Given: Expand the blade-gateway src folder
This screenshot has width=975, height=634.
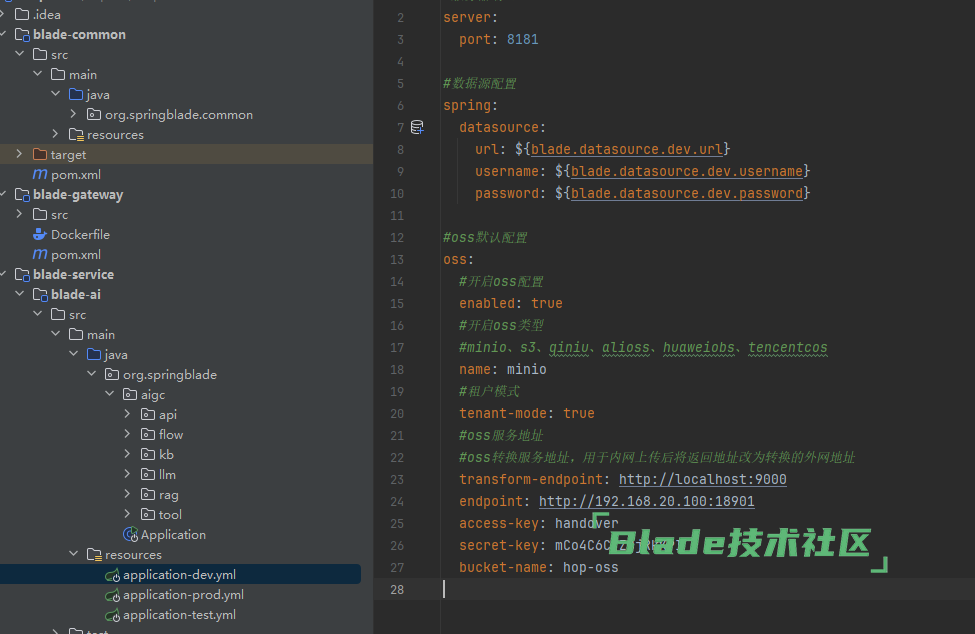Looking at the screenshot, I should 19,214.
